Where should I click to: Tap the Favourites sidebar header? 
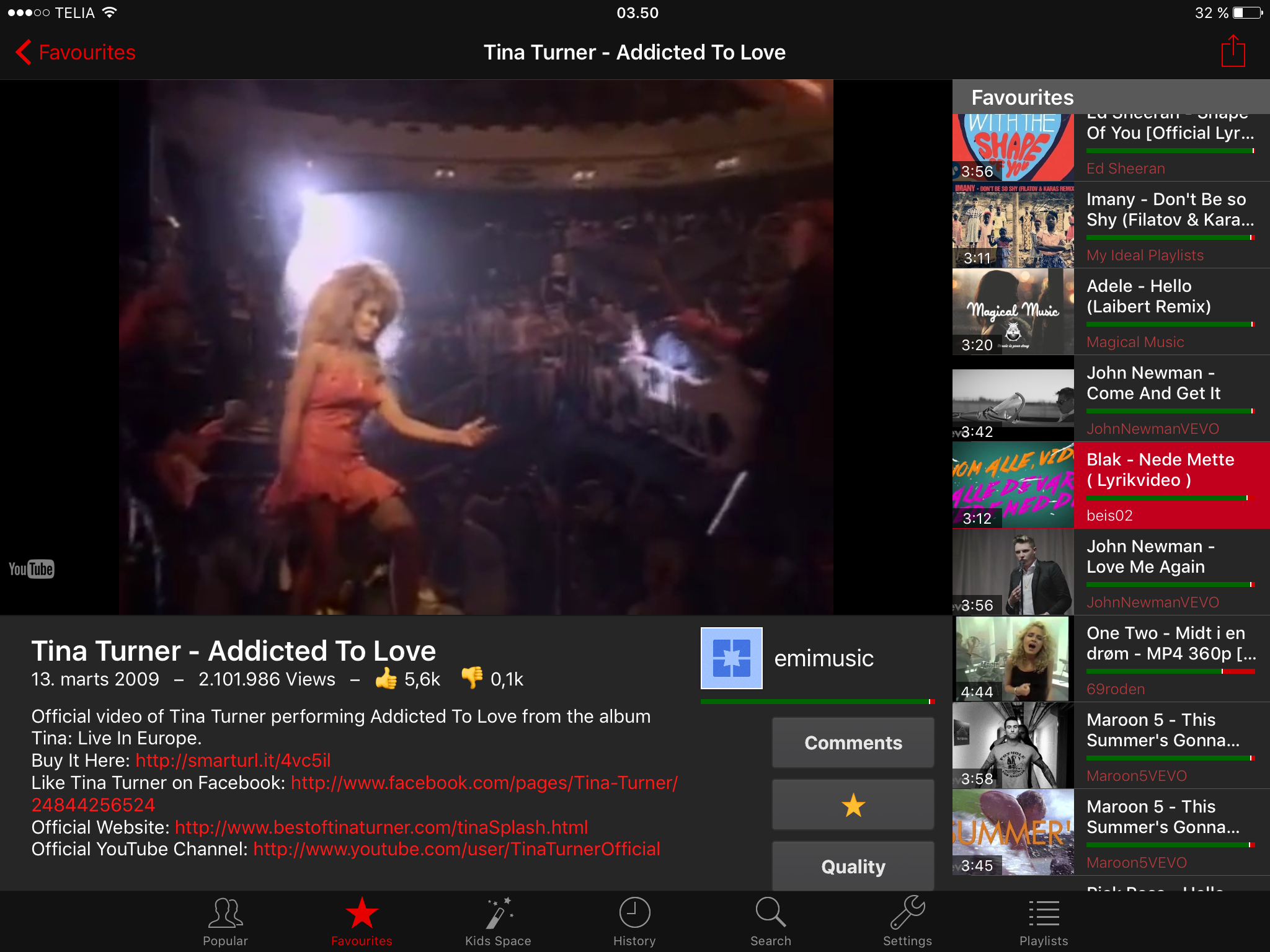[x=1111, y=97]
